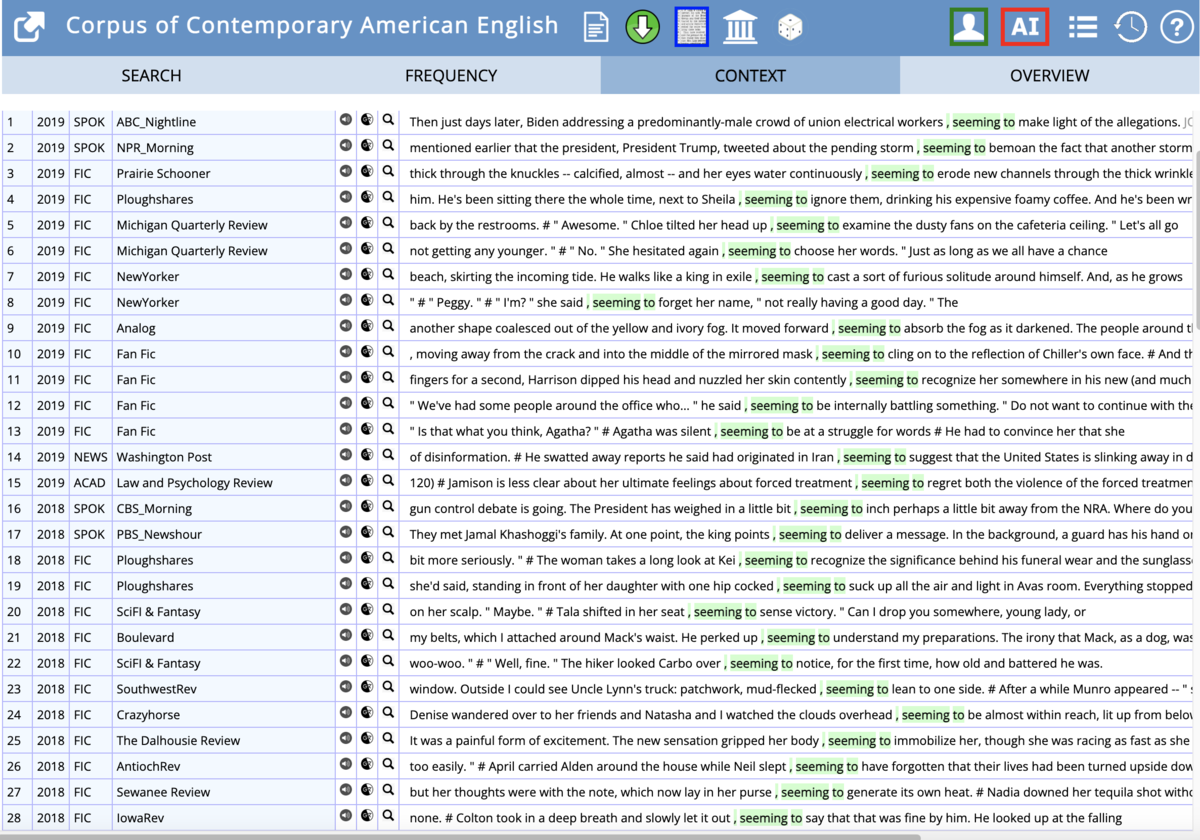The height and width of the screenshot is (840, 1200).
Task: Click the magnifier icon in row 7 NewYorker
Action: (389, 275)
